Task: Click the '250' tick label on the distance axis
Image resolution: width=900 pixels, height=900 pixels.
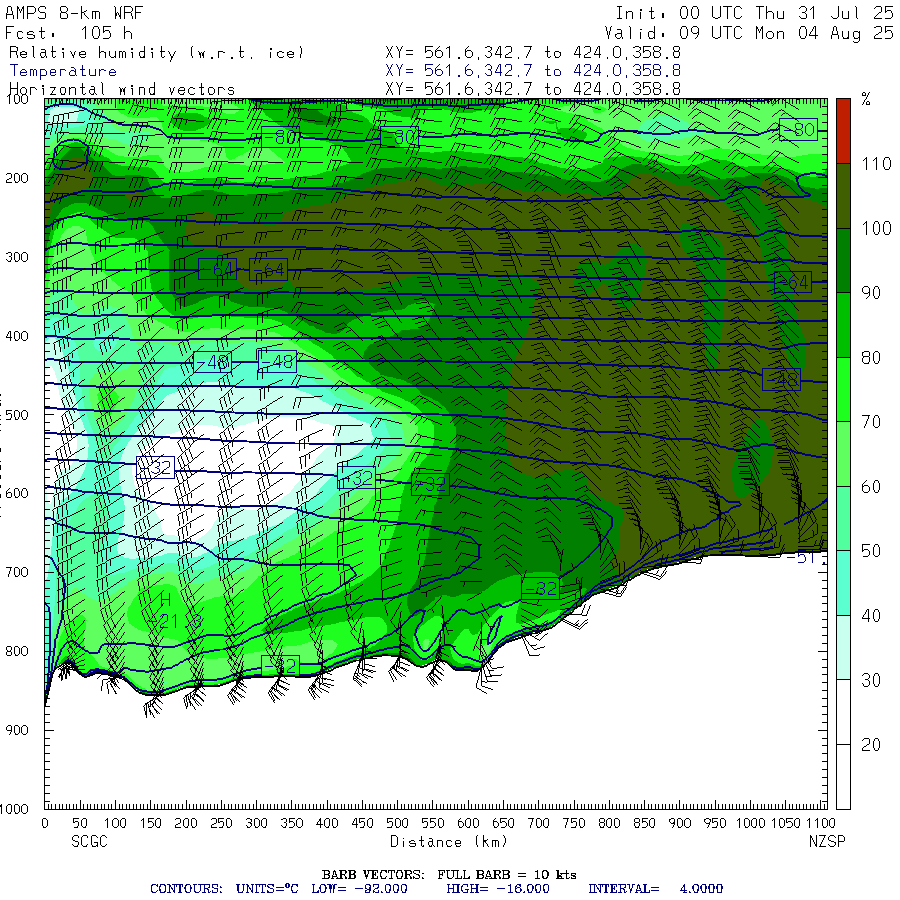Action: tap(221, 823)
